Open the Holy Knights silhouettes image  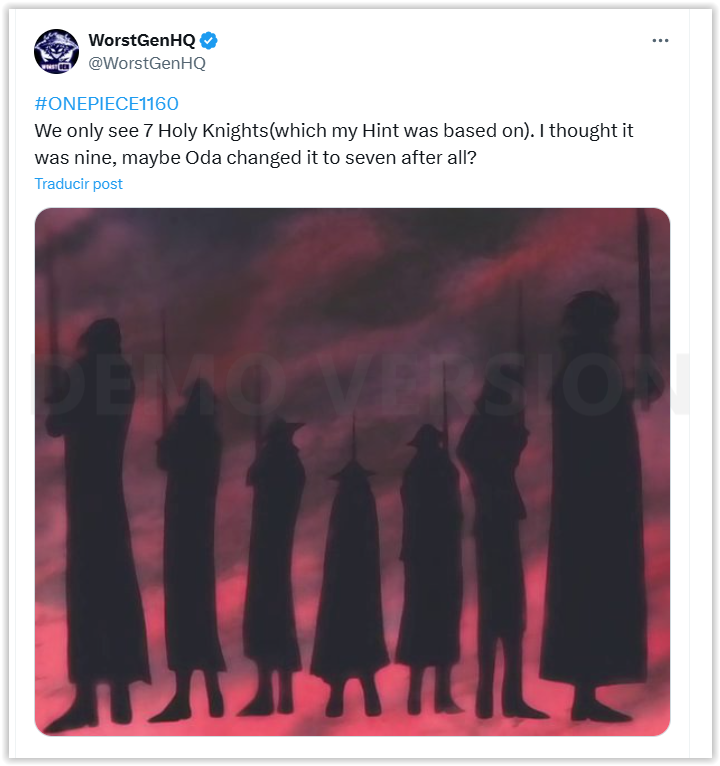click(x=352, y=472)
